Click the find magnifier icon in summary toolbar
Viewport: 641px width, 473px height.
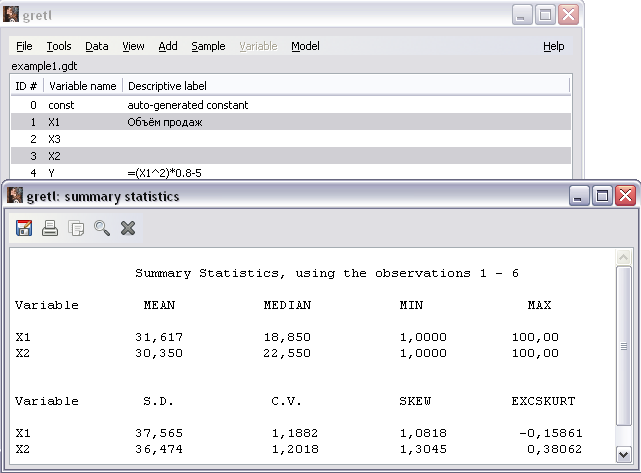pyautogui.click(x=102, y=228)
